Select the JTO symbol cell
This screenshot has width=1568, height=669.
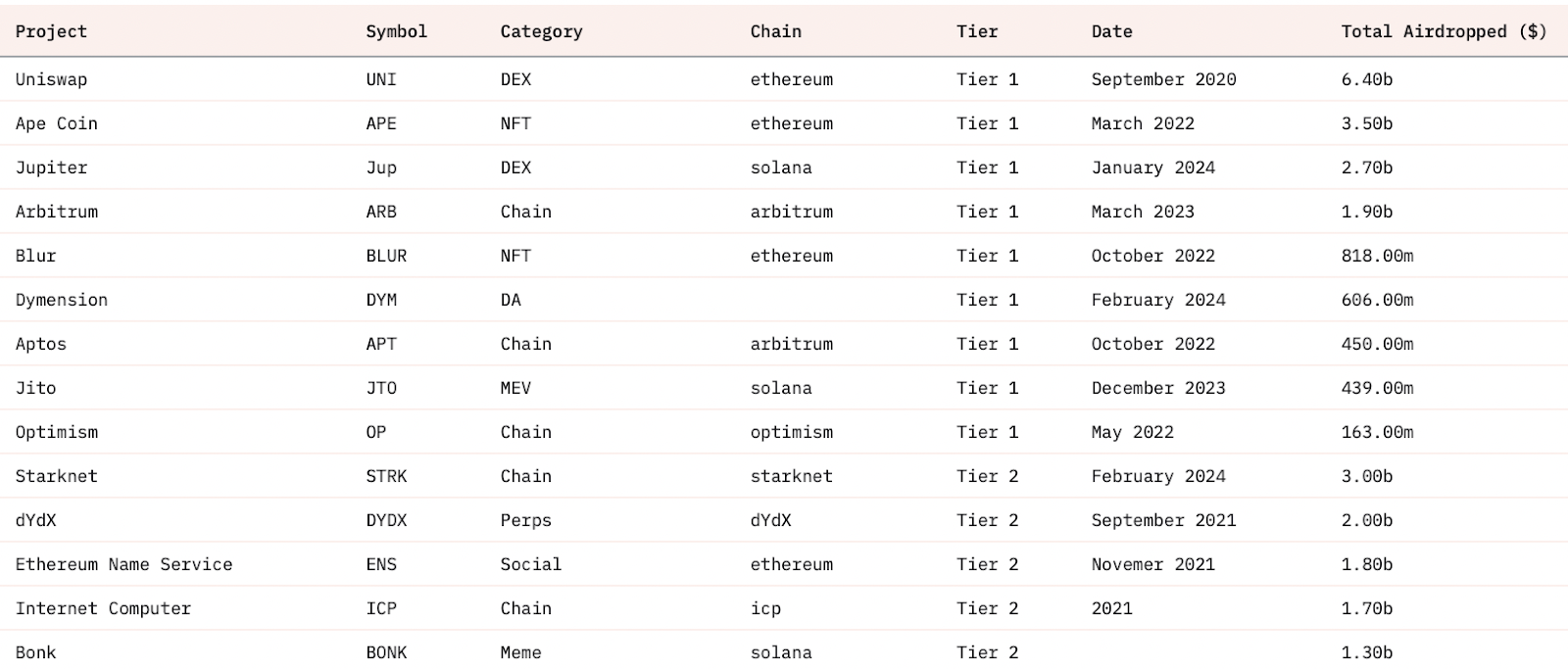click(x=381, y=388)
